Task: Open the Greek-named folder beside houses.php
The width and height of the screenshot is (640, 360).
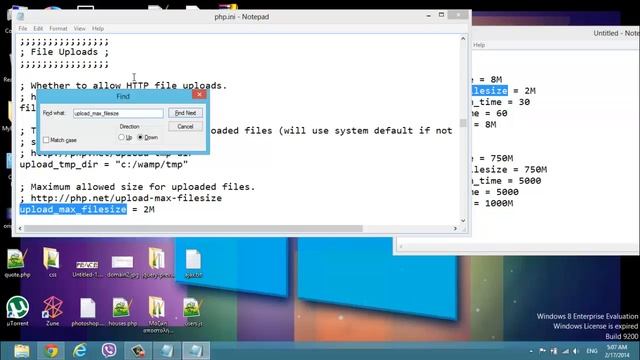Action: [158, 314]
